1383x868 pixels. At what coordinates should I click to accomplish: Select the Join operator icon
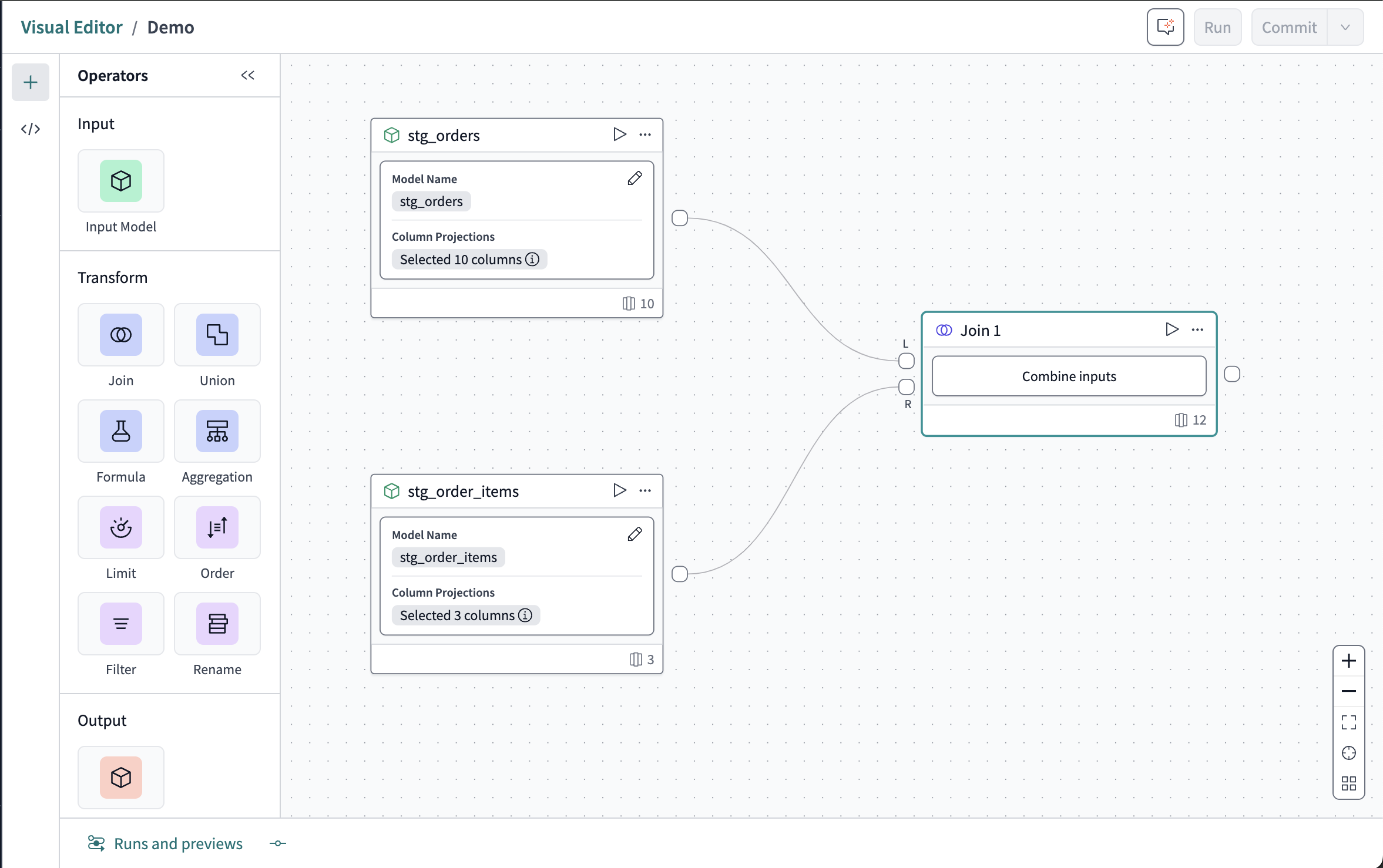(x=120, y=335)
